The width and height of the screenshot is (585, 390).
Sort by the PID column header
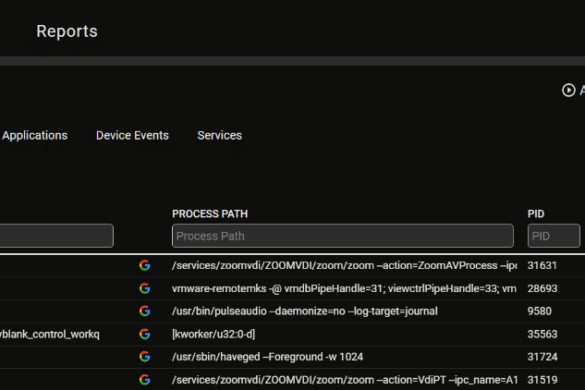point(536,214)
